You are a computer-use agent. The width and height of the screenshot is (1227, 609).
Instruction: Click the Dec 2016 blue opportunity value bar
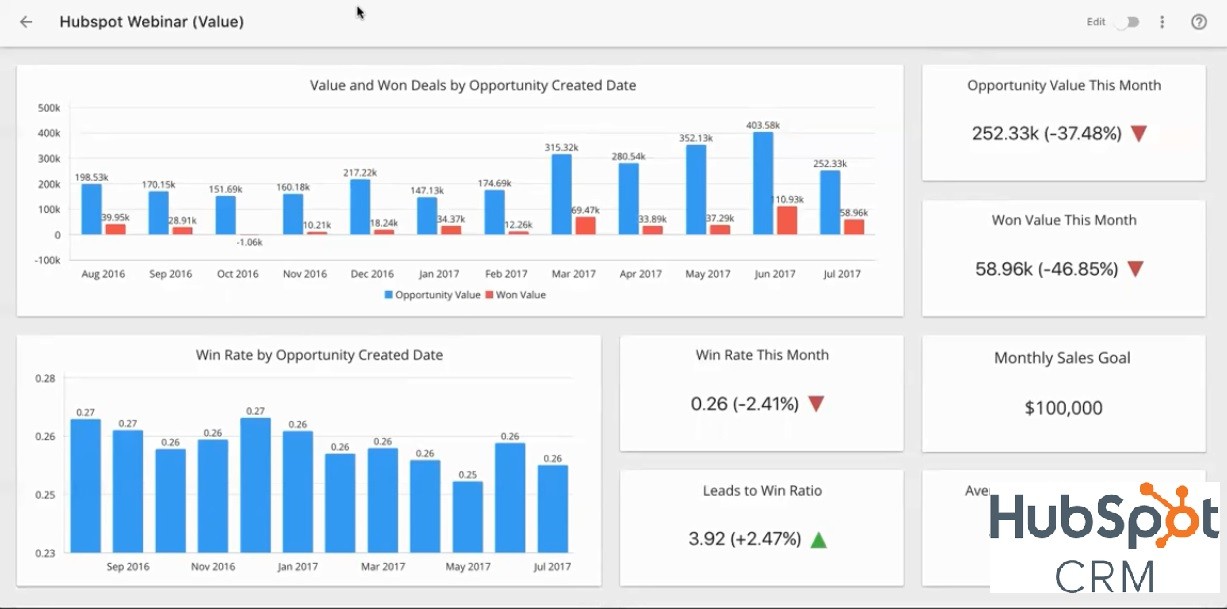[x=360, y=207]
